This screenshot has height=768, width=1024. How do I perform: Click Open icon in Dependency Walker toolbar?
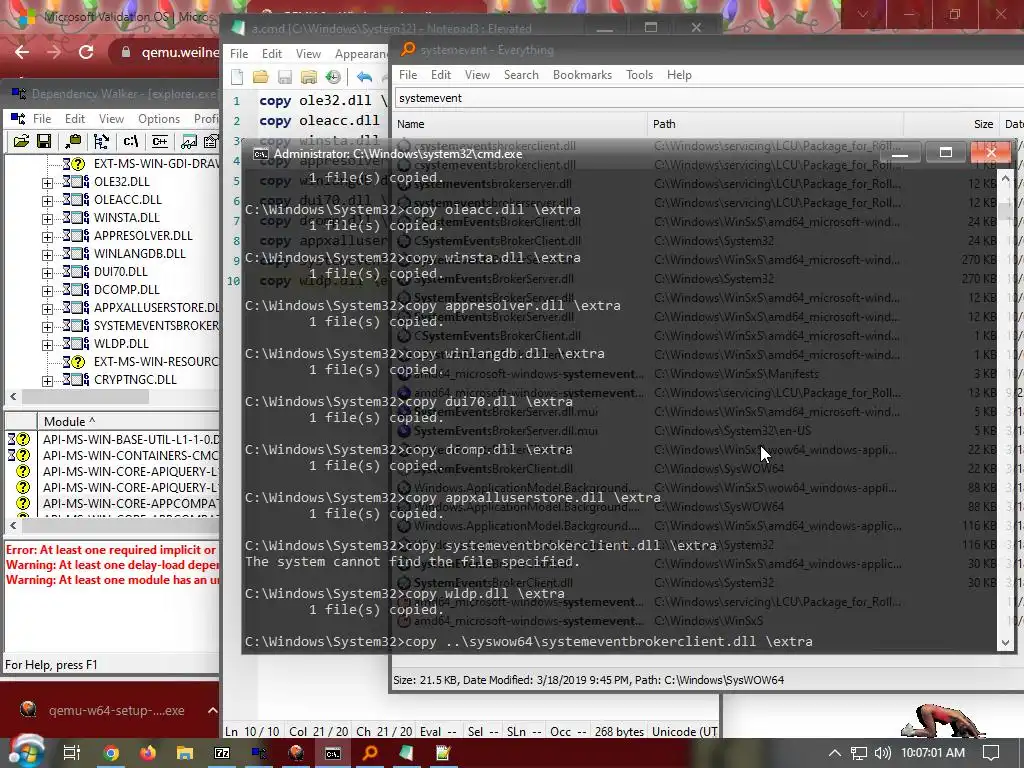point(22,141)
